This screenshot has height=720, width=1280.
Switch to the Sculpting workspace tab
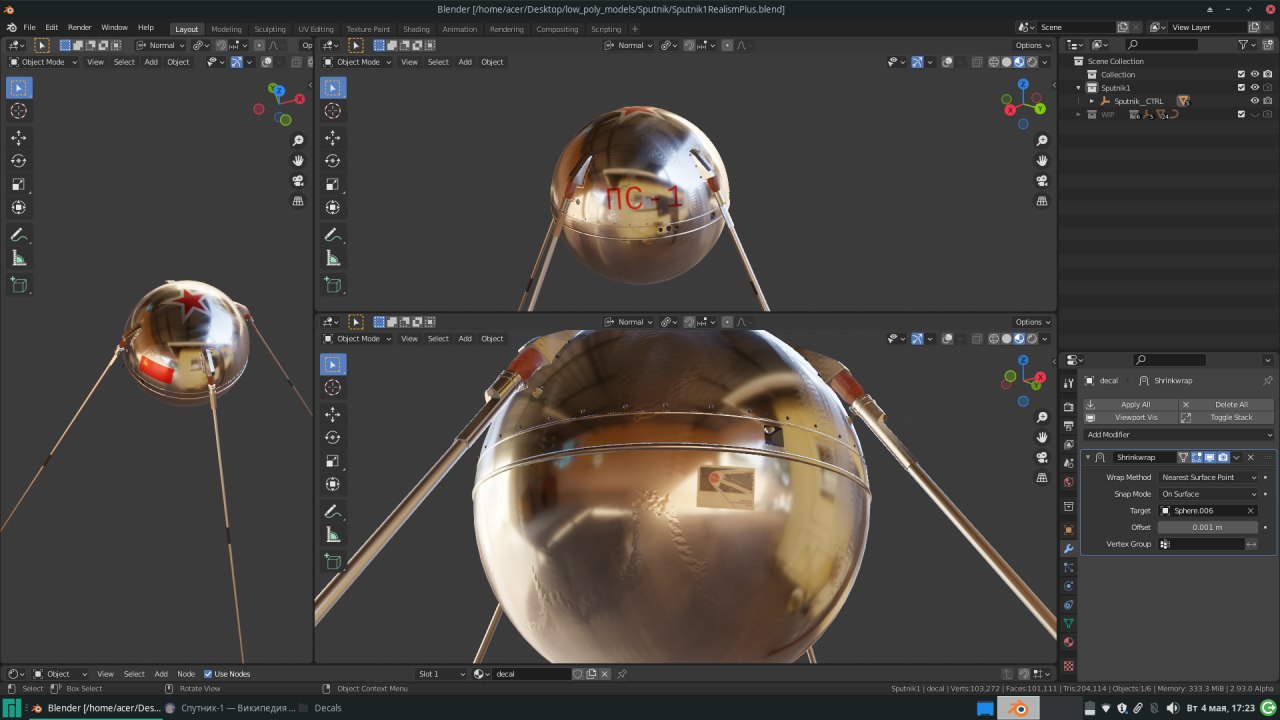269,29
